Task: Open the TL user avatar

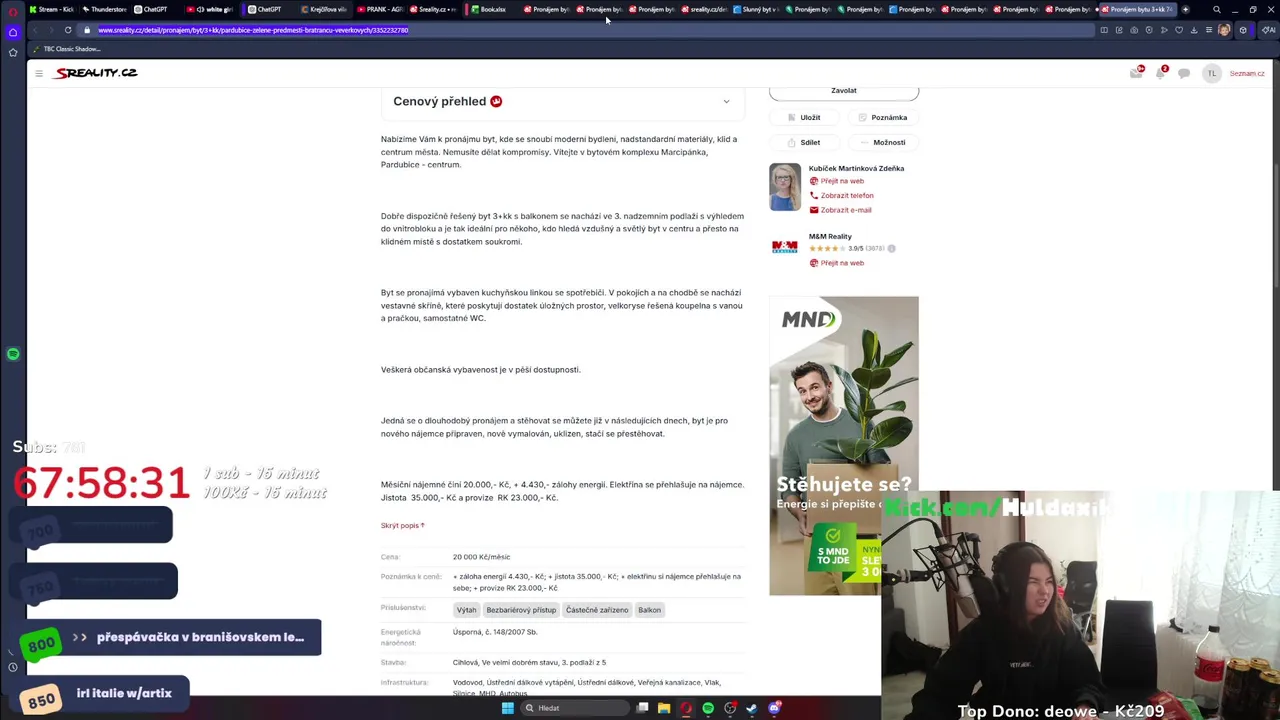Action: (1211, 73)
